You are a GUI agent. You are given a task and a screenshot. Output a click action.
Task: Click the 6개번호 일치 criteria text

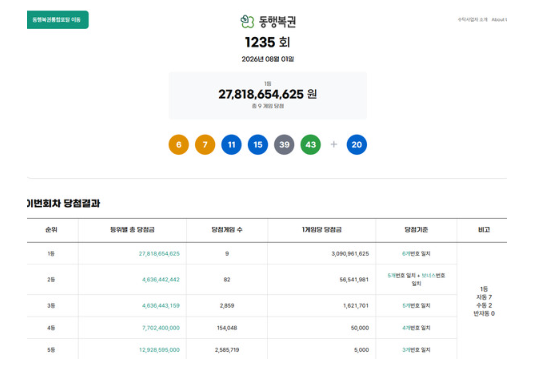coord(416,254)
